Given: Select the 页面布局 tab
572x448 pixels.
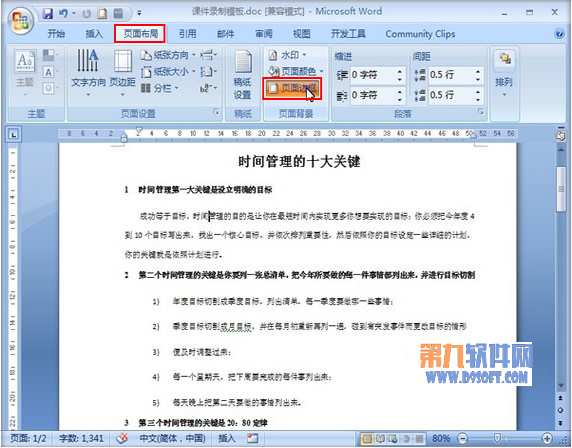Looking at the screenshot, I should [x=140, y=34].
